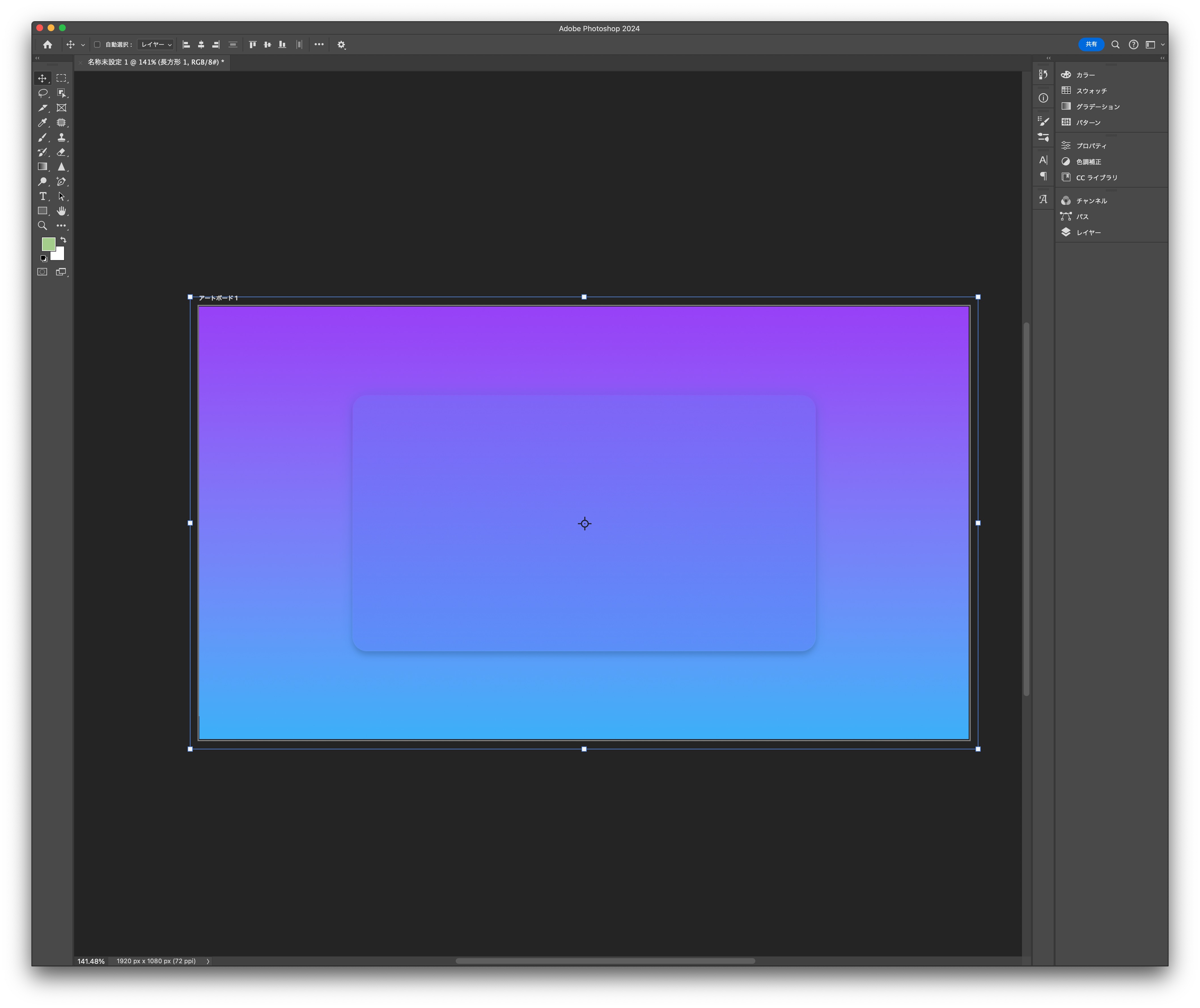Align bottom edges in options bar
This screenshot has width=1200, height=1008.
click(x=282, y=44)
